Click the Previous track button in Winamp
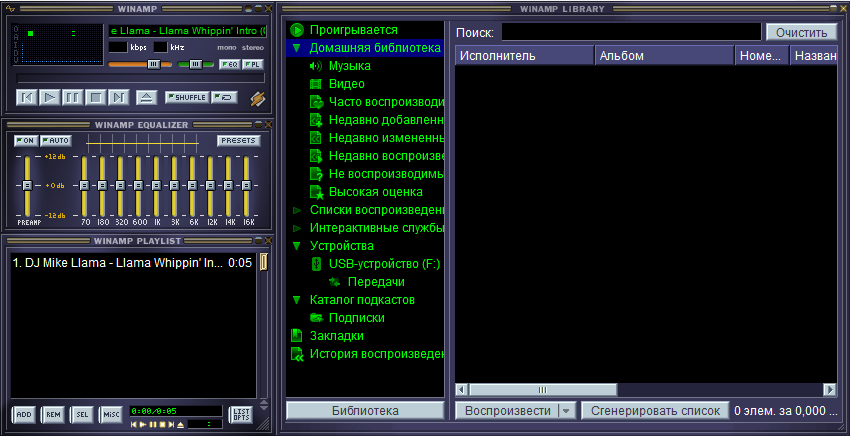 pyautogui.click(x=26, y=98)
